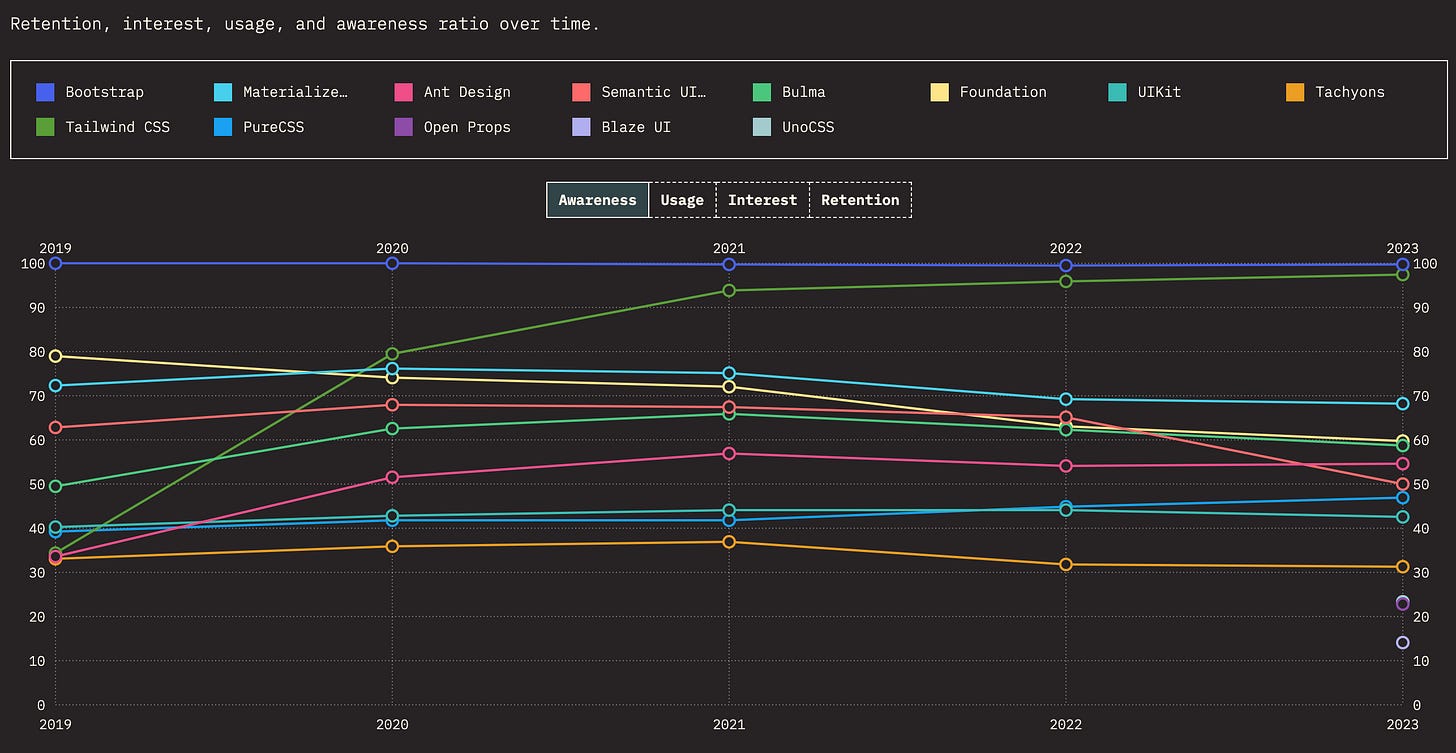1456x753 pixels.
Task: Click Ant Design 2022 pink data point
Action: 1066,466
